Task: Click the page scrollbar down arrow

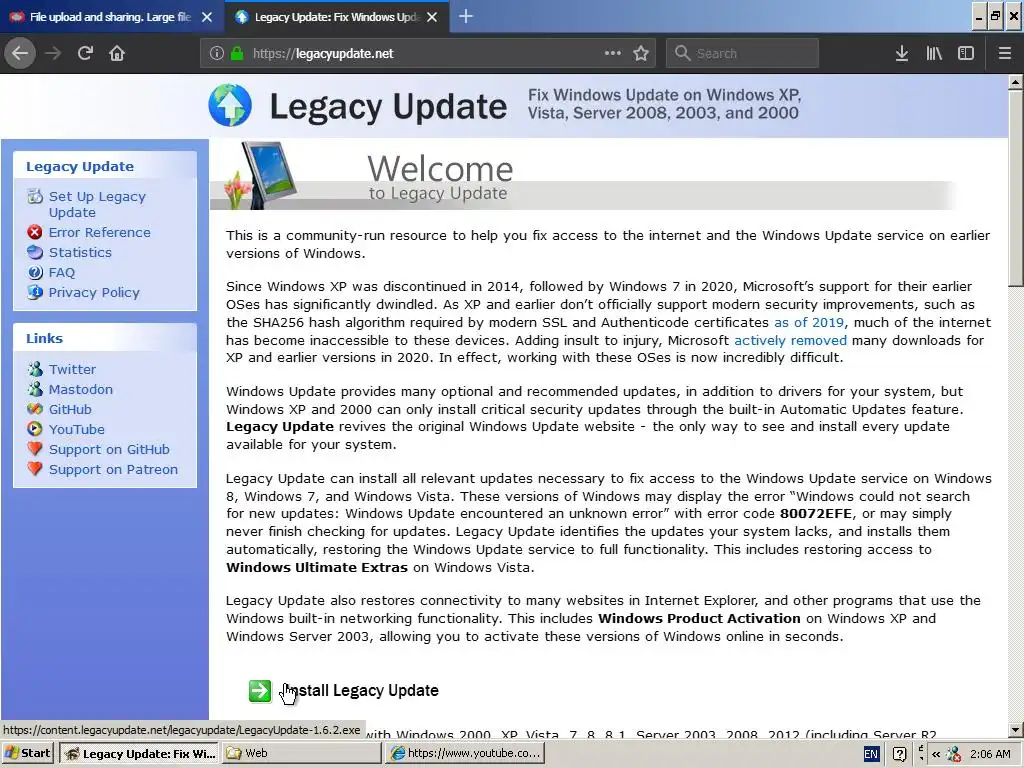Action: 1015,730
